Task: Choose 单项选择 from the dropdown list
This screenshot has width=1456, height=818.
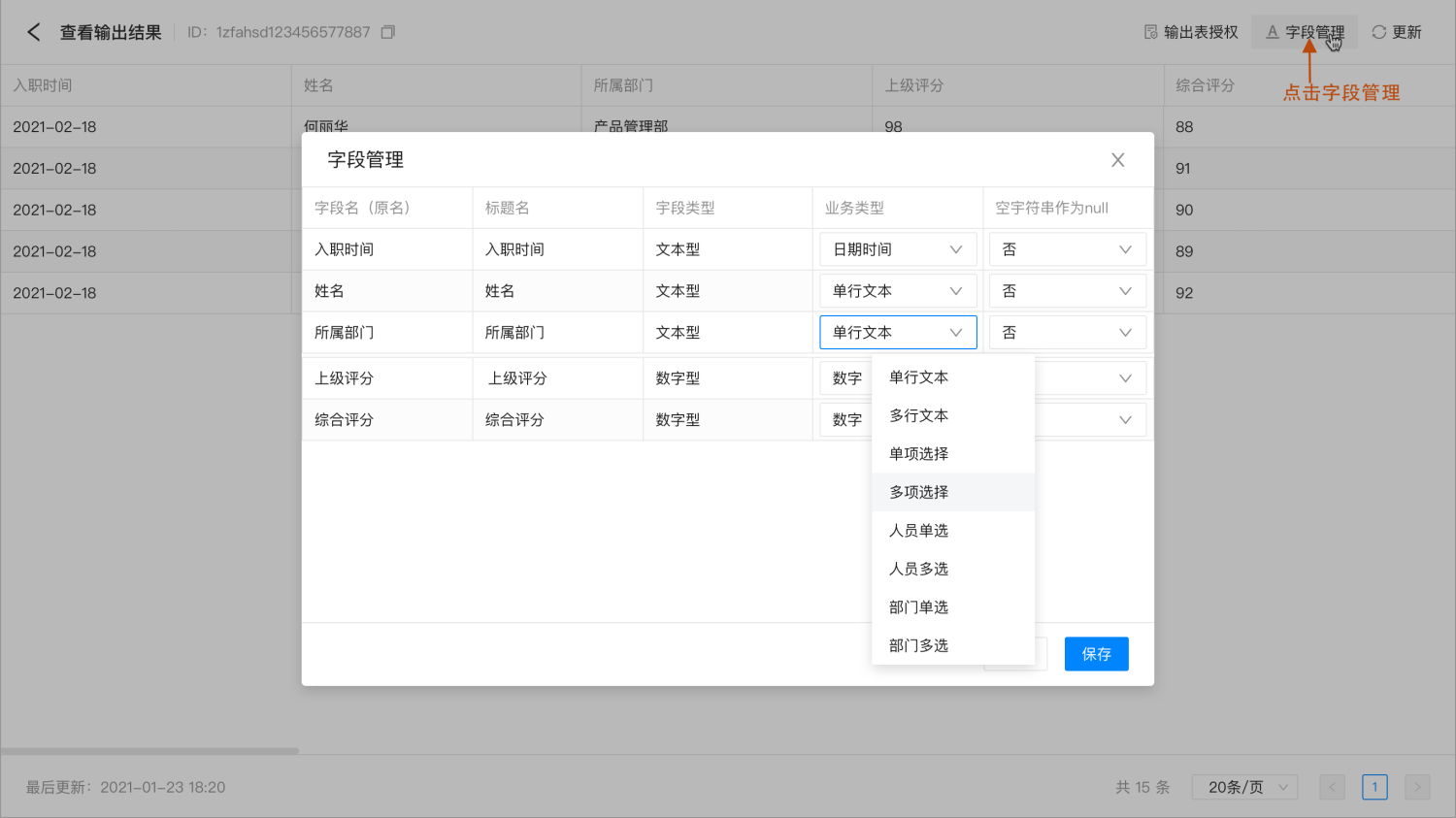Action: click(x=953, y=454)
